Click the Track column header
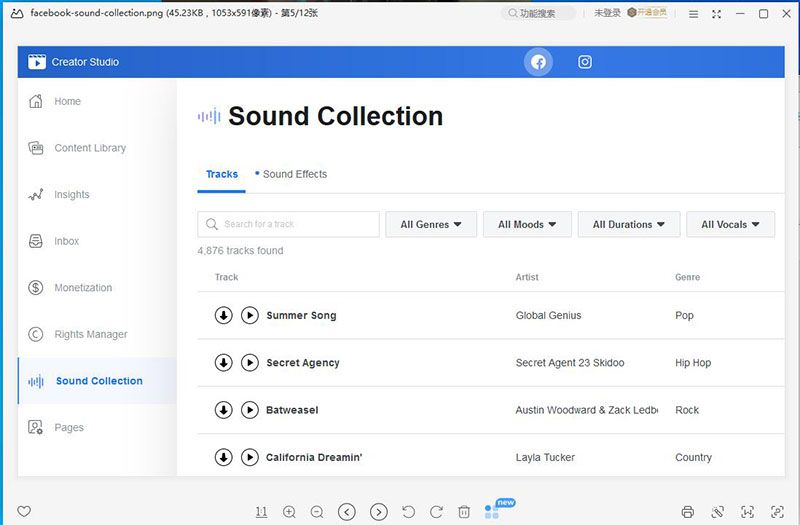800x525 pixels. [227, 277]
